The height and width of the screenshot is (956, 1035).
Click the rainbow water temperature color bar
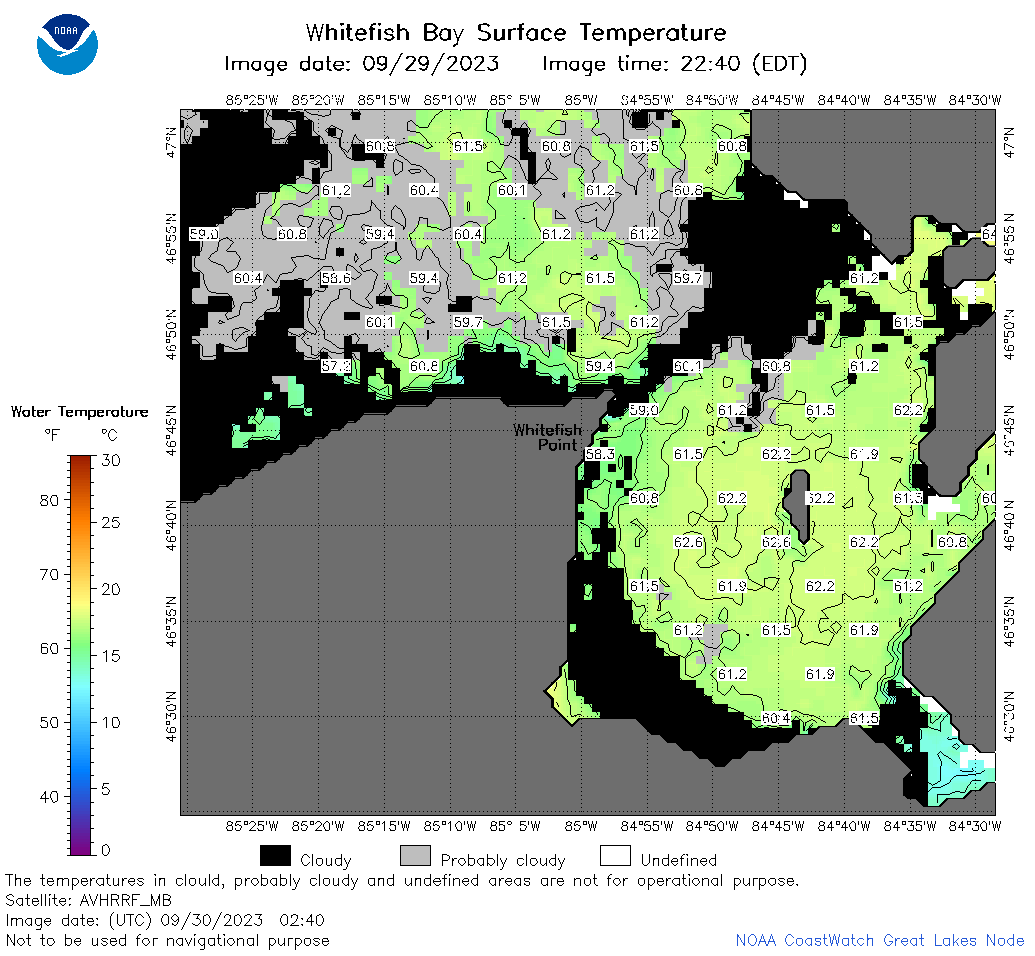point(80,655)
